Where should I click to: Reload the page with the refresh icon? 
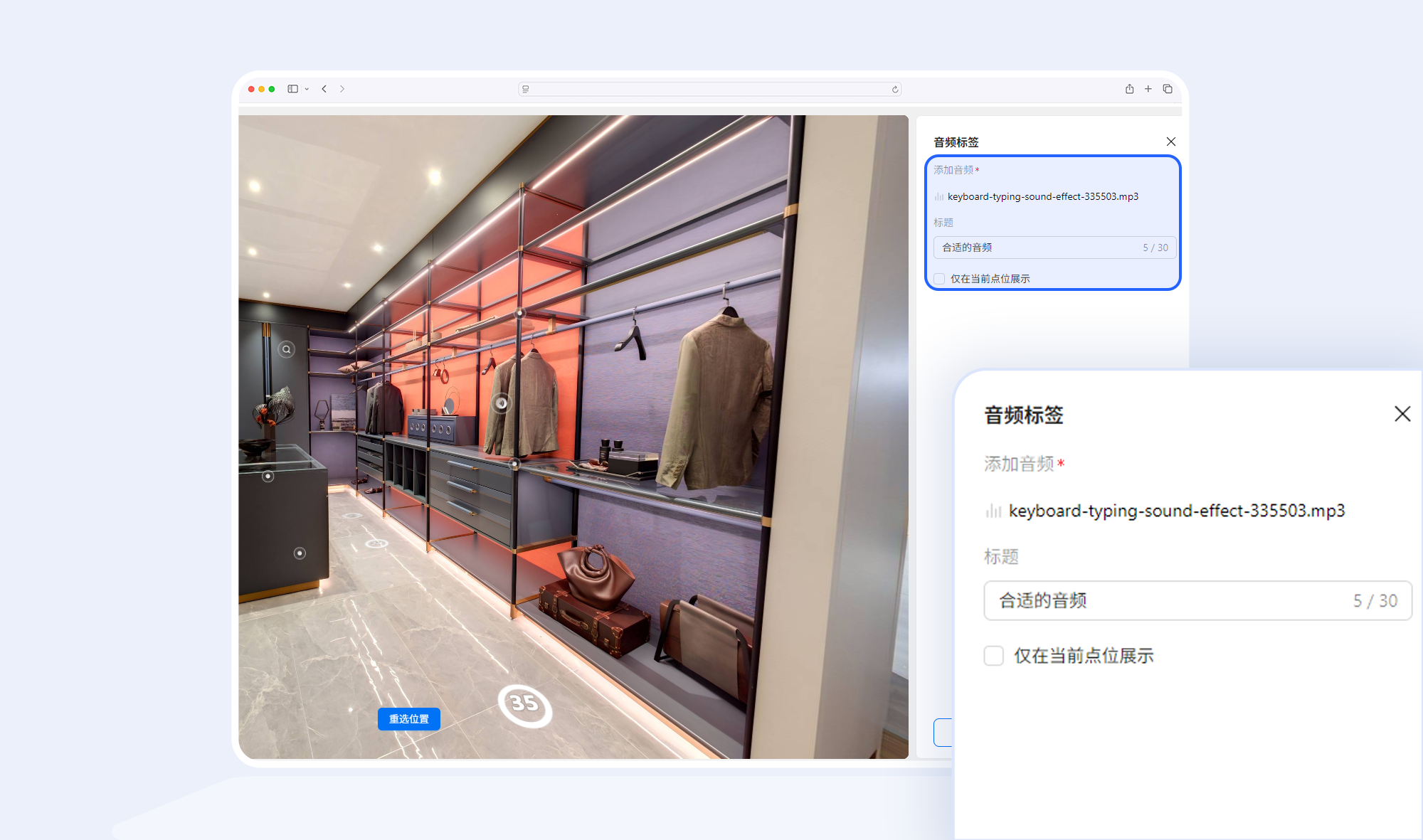point(895,89)
